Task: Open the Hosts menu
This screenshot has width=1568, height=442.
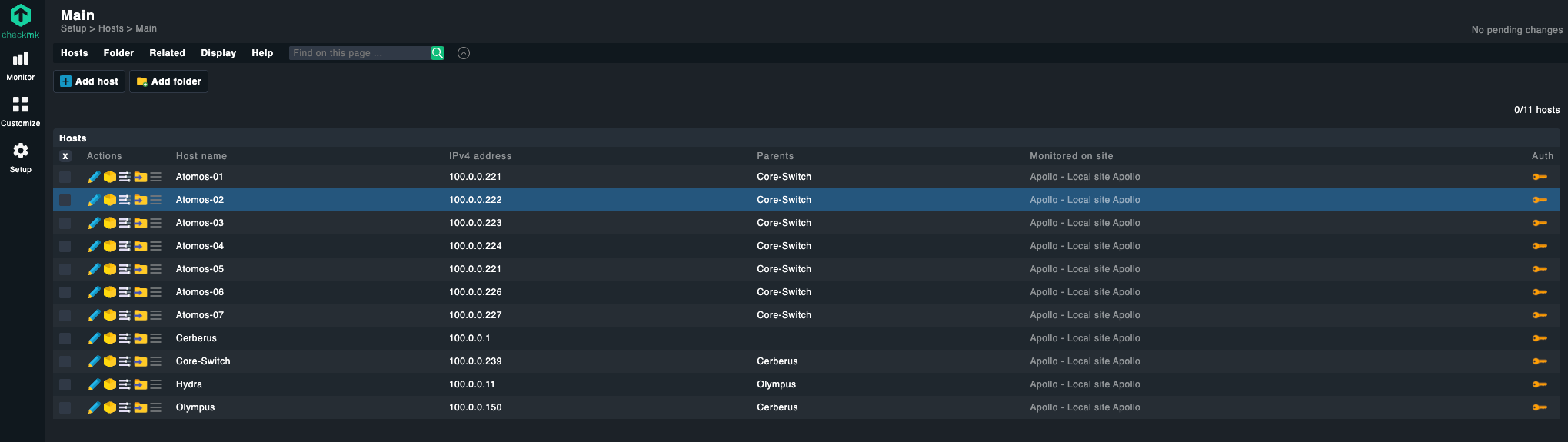Action: click(75, 53)
